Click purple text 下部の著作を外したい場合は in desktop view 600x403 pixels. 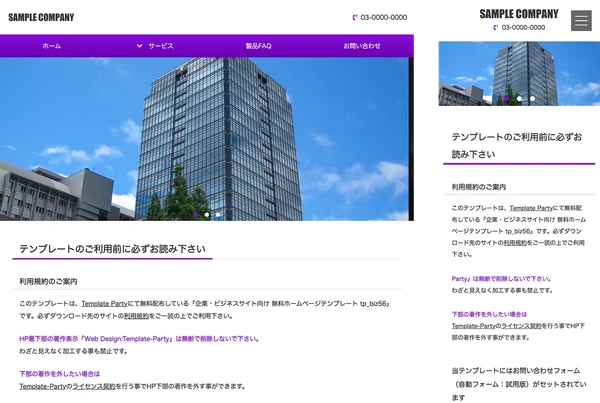[59, 374]
